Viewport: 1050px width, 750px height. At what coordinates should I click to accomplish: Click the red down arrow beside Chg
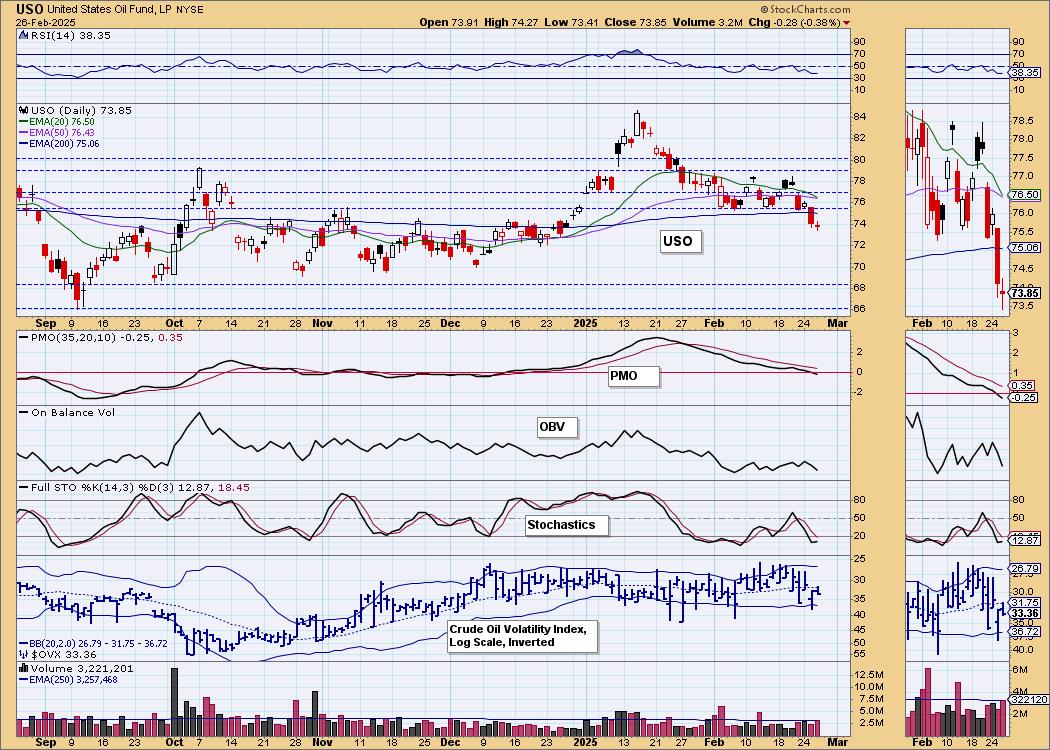coord(848,23)
